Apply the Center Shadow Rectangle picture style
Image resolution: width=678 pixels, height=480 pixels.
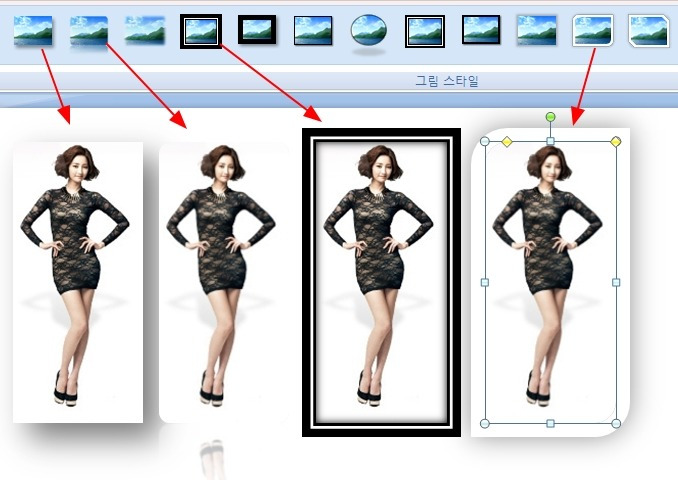click(537, 30)
